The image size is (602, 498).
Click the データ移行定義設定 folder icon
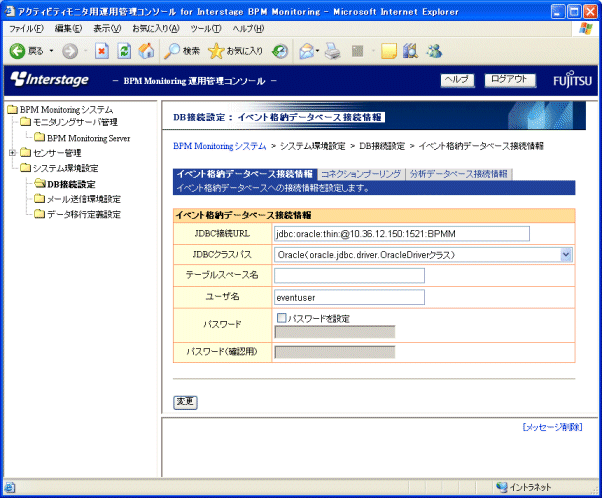point(40,214)
